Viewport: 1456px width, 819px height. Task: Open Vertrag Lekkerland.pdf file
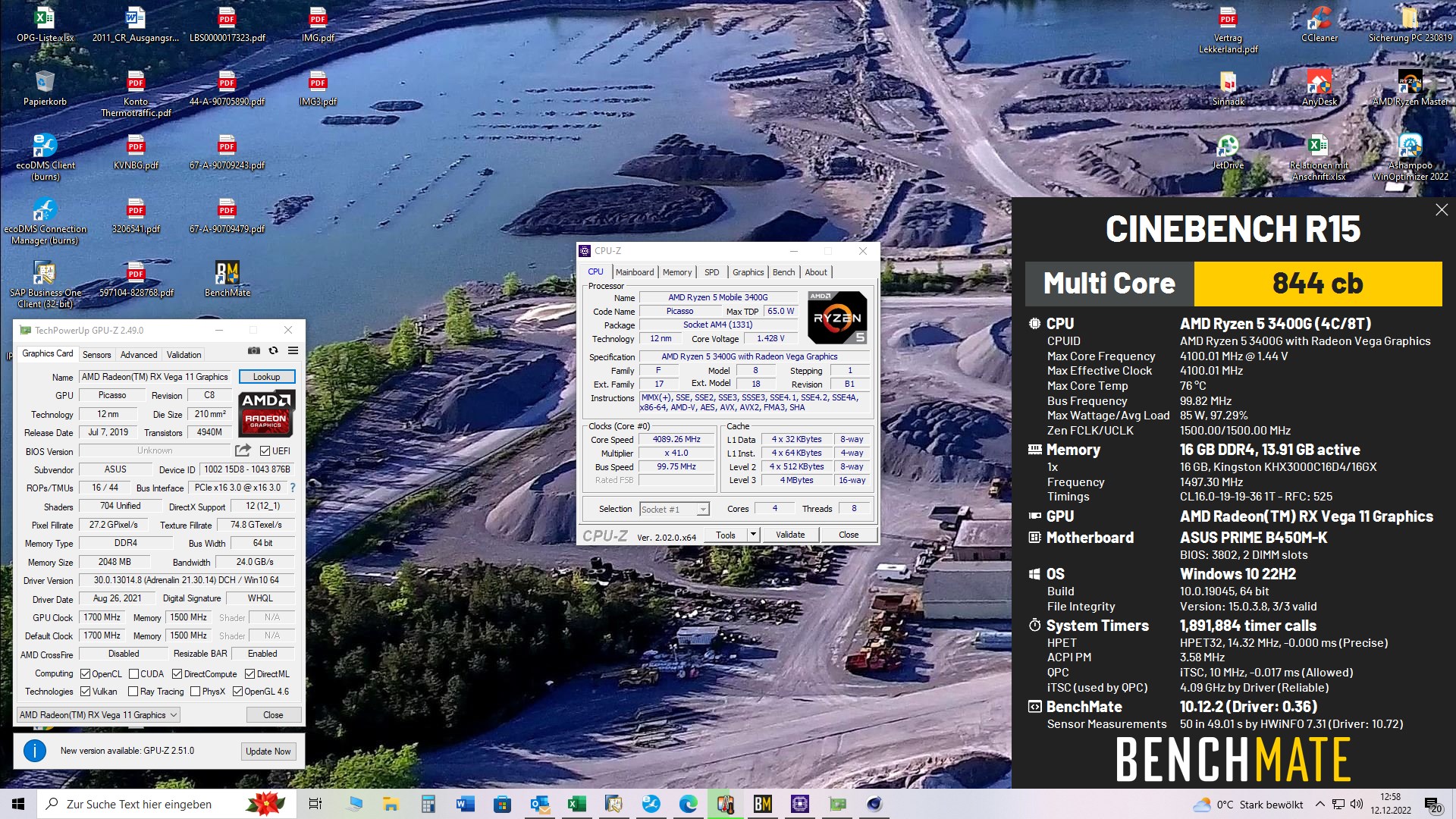point(1228,30)
